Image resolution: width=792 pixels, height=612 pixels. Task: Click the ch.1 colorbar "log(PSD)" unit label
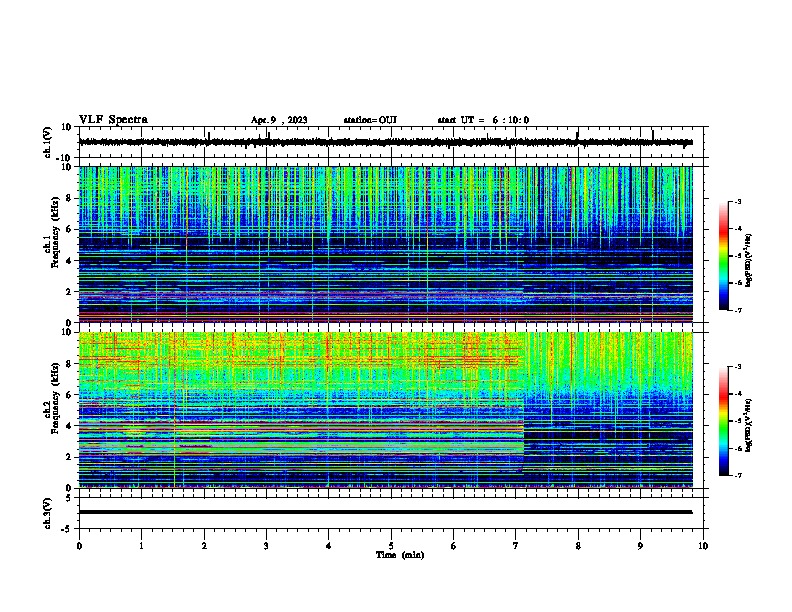pyautogui.click(x=749, y=260)
